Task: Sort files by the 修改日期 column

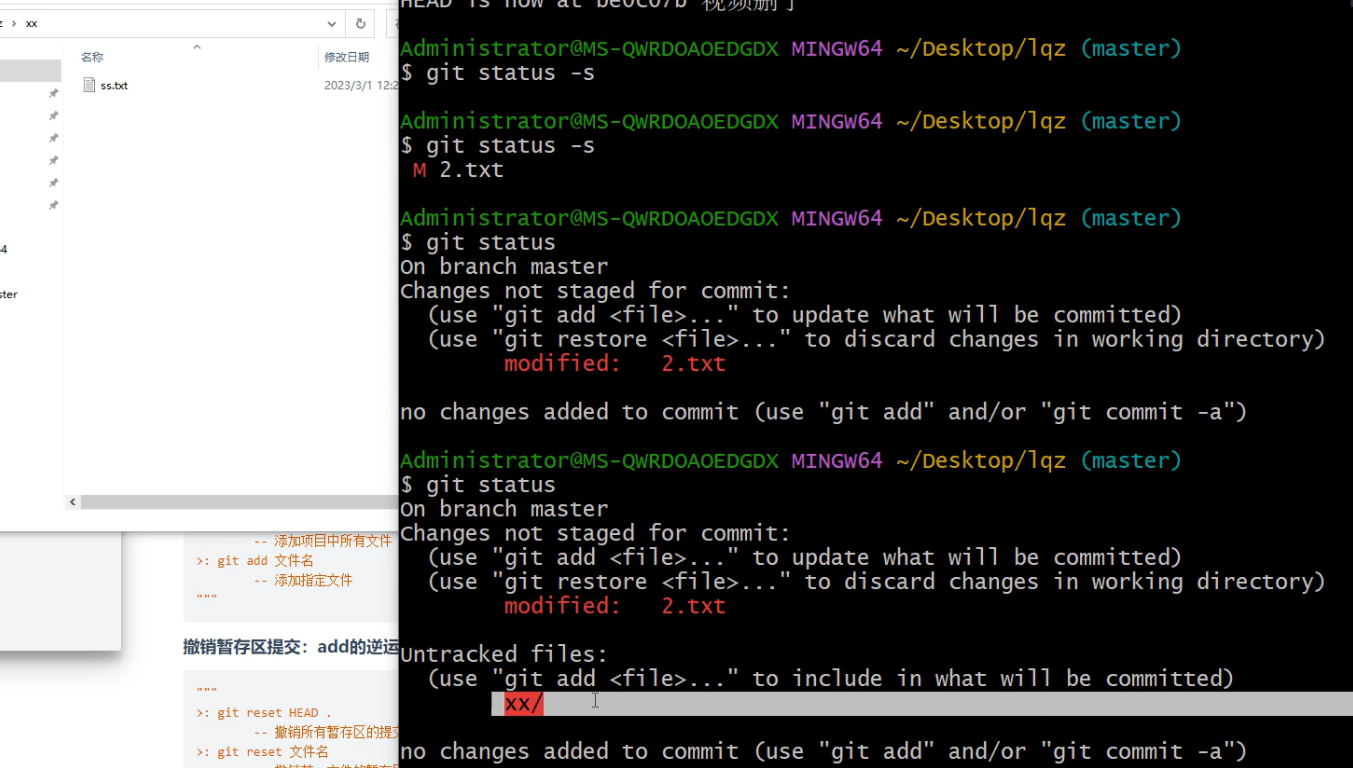Action: 346,57
